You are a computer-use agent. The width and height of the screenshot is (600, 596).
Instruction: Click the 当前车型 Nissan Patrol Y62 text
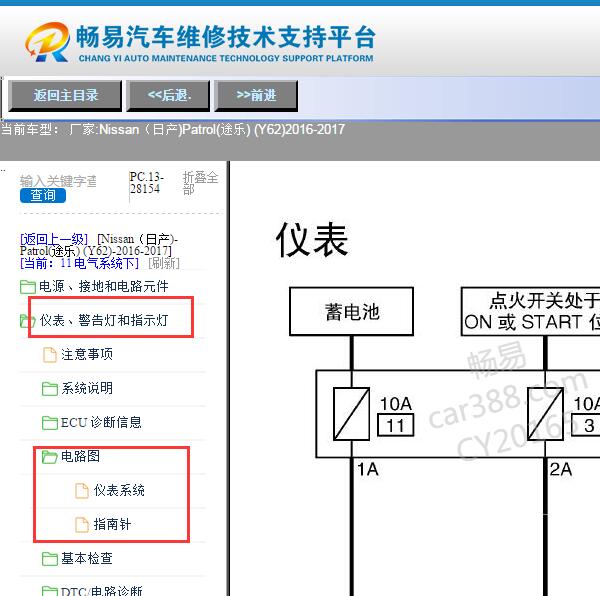[x=173, y=130]
